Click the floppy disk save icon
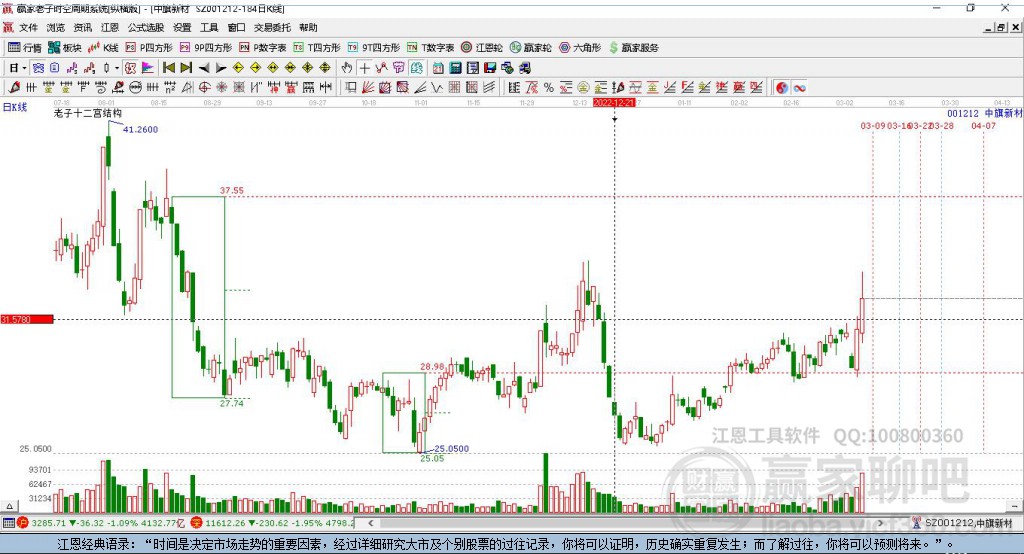This screenshot has width=1024, height=554. [x=490, y=68]
